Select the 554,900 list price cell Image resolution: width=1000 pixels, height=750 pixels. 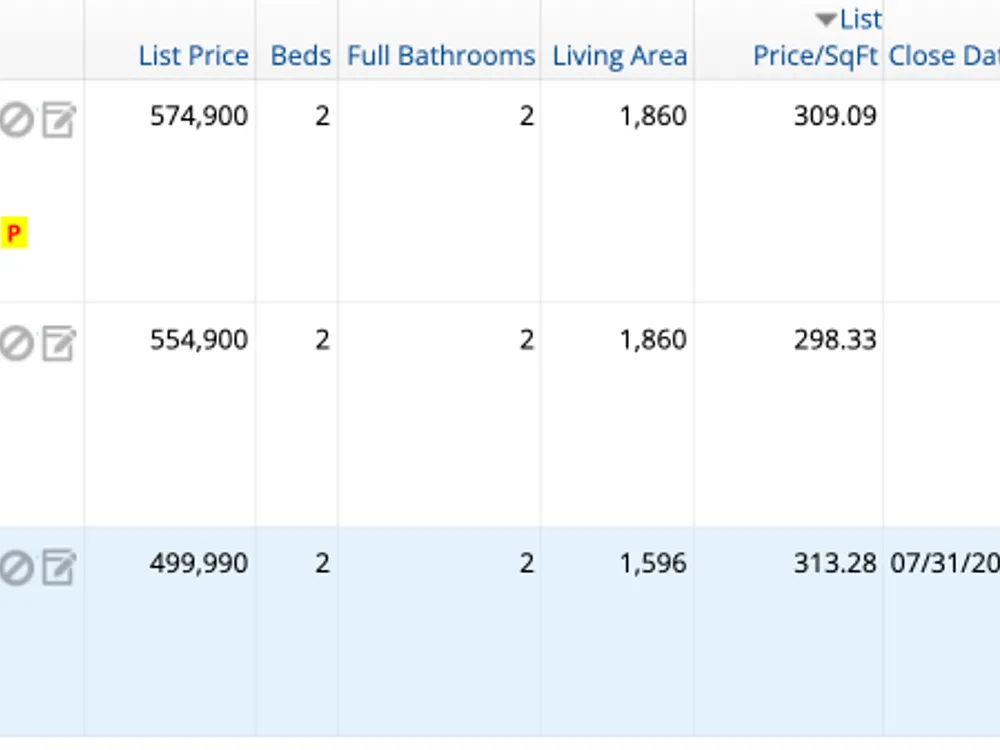click(199, 340)
